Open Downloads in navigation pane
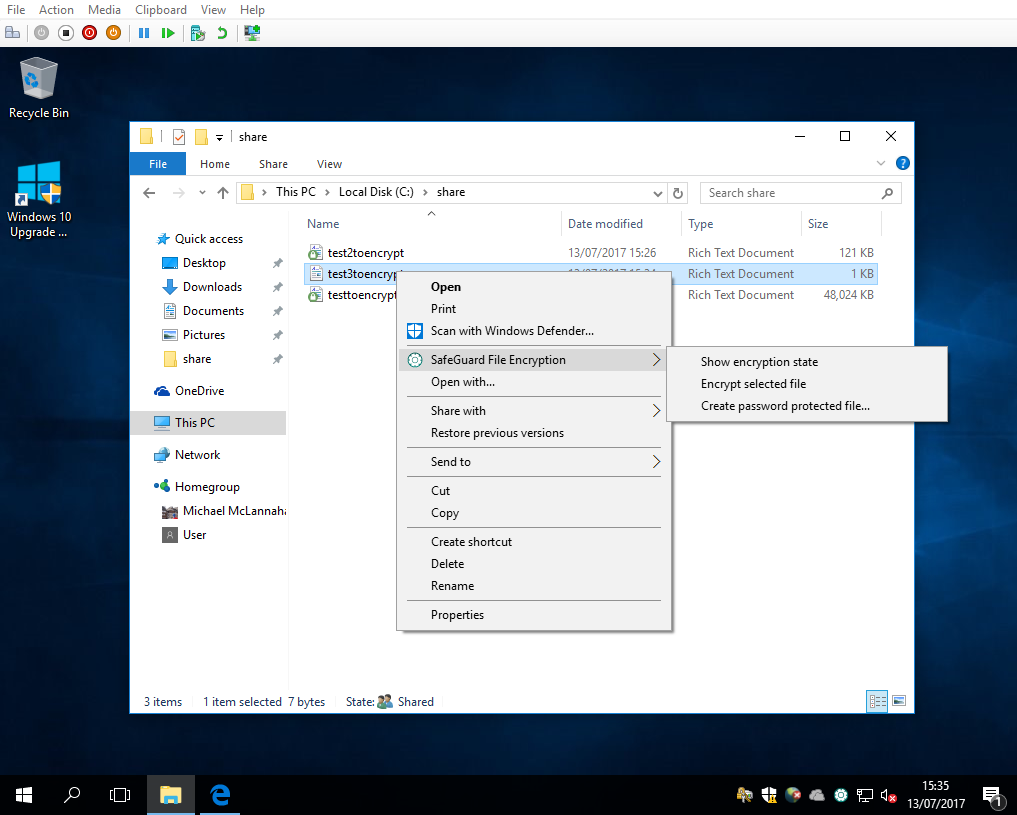Screen dimensions: 1017x815 tap(212, 287)
